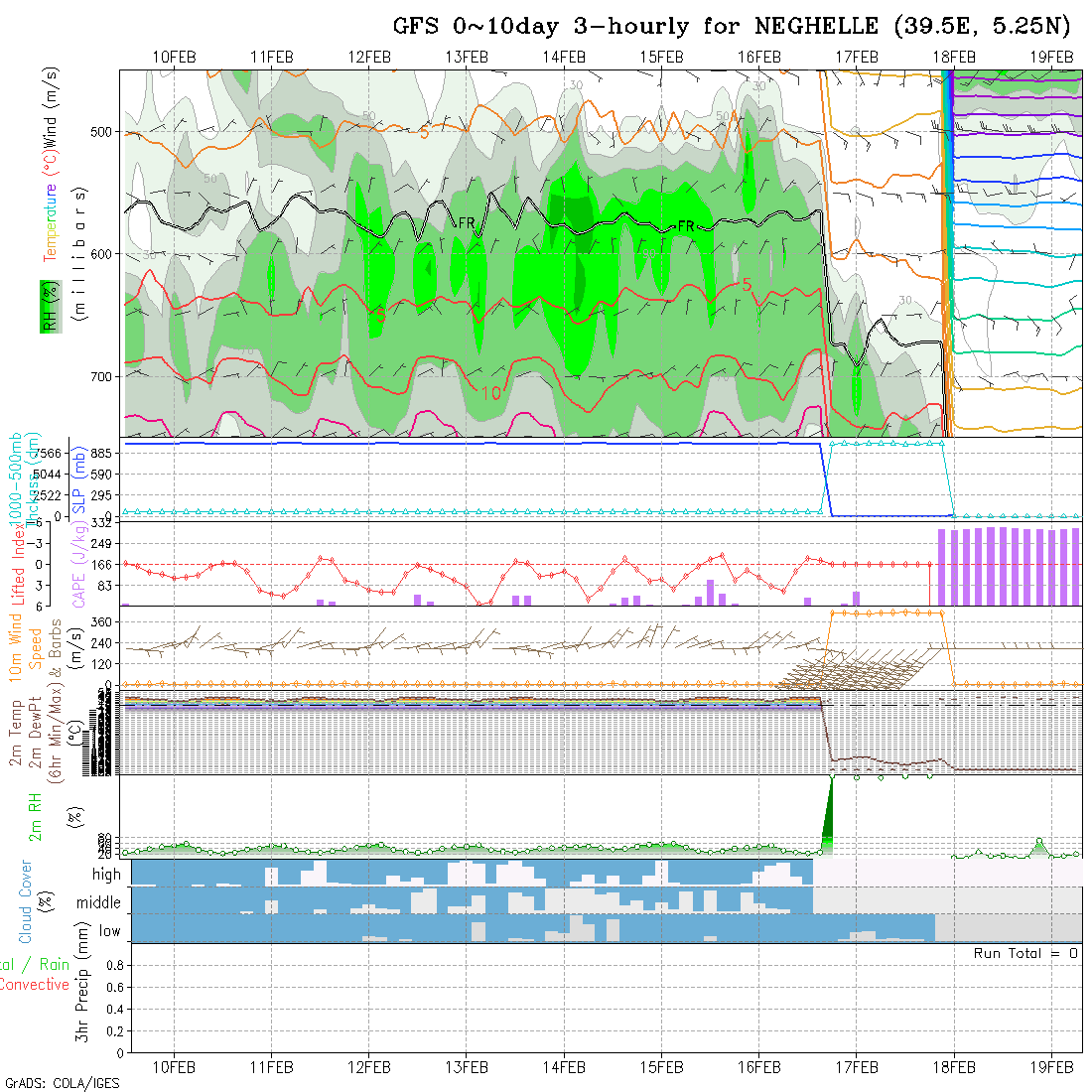Click the GFS NEGHELLE chart title
Image resolution: width=1092 pixels, height=1092 pixels.
[x=732, y=27]
